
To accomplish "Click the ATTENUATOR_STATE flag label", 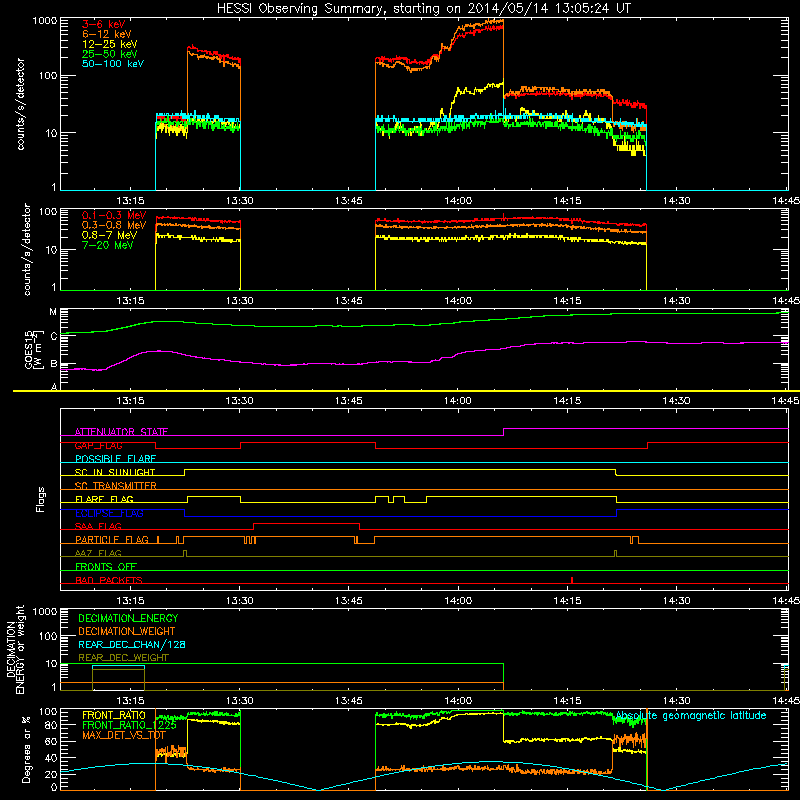I will point(121,432).
